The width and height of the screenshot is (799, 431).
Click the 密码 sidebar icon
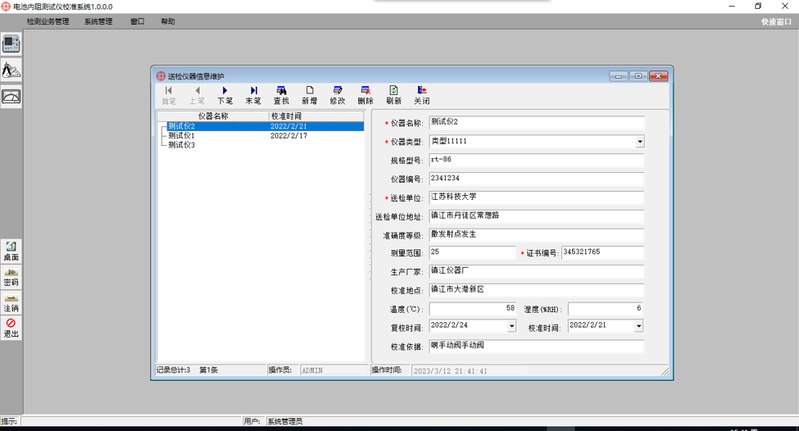(11, 277)
